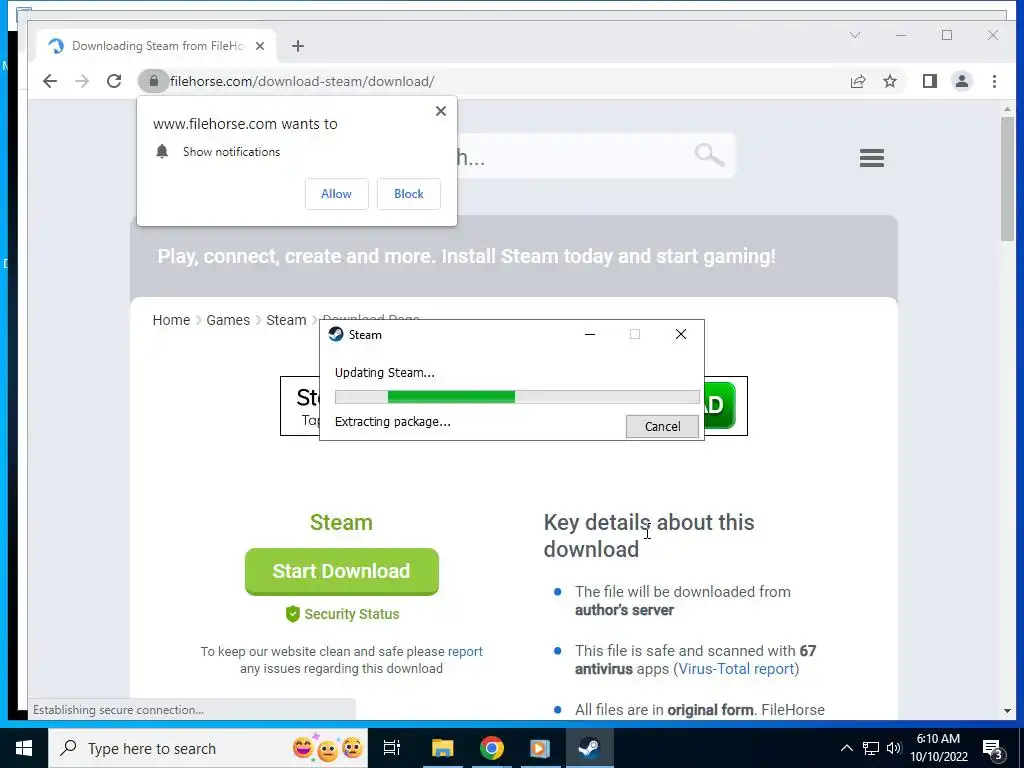
Task: Select the Downloading Steam from FileHorse tab
Action: coord(157,46)
